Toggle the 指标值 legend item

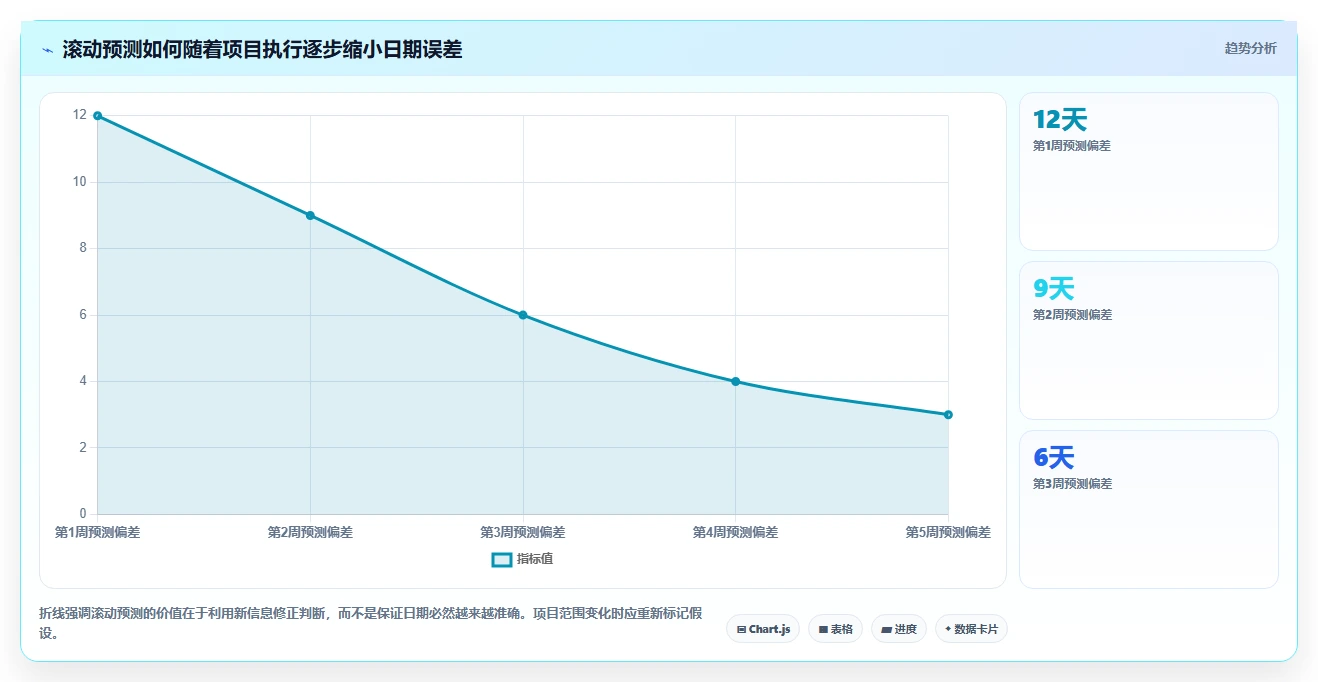point(522,559)
